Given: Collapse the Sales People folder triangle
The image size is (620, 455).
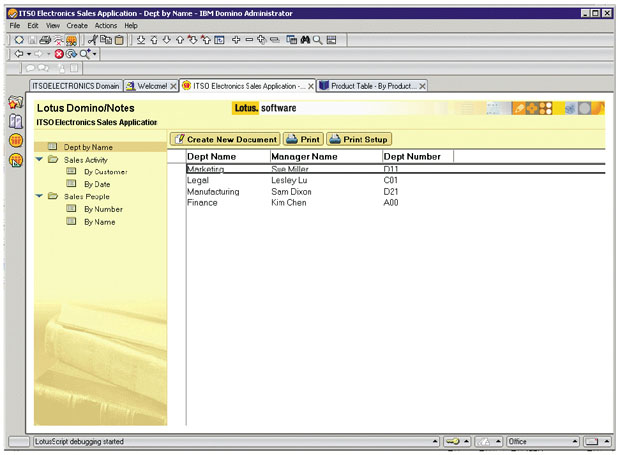Looking at the screenshot, I should point(40,196).
